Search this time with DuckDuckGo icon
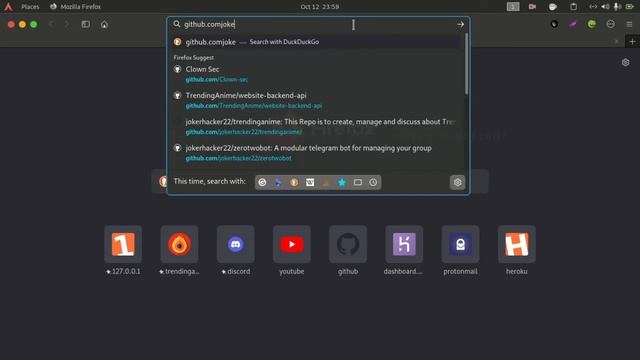 pos(294,182)
